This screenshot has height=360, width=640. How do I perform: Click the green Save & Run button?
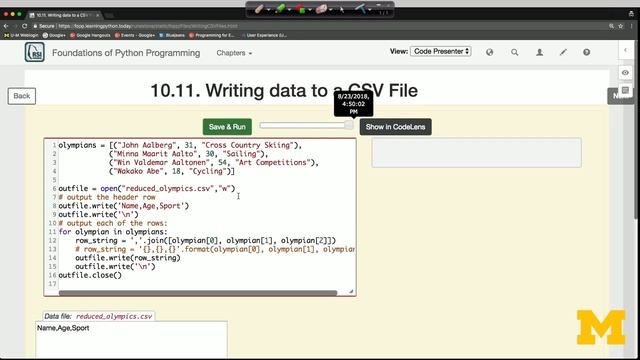coord(227,127)
